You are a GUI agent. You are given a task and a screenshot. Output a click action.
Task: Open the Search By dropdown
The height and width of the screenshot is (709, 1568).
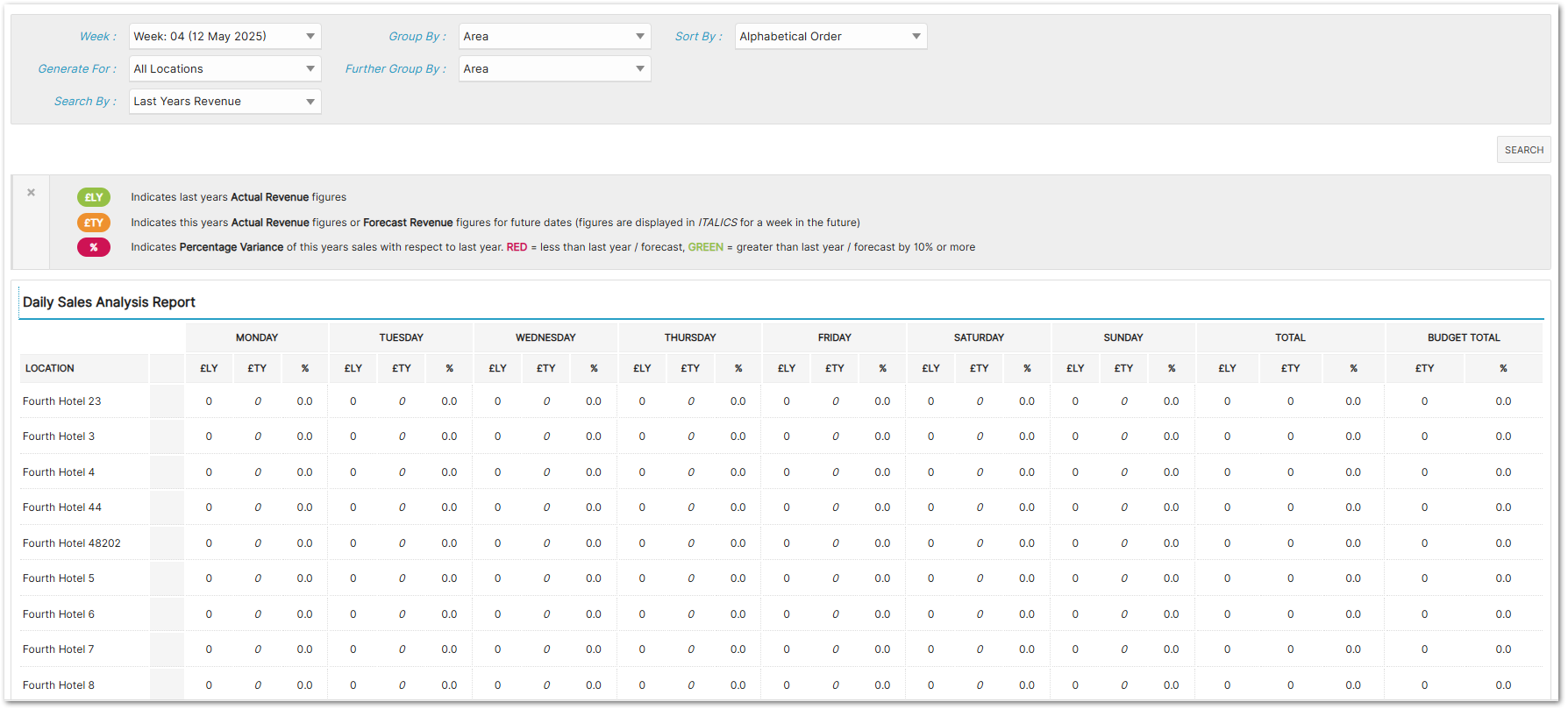click(225, 101)
